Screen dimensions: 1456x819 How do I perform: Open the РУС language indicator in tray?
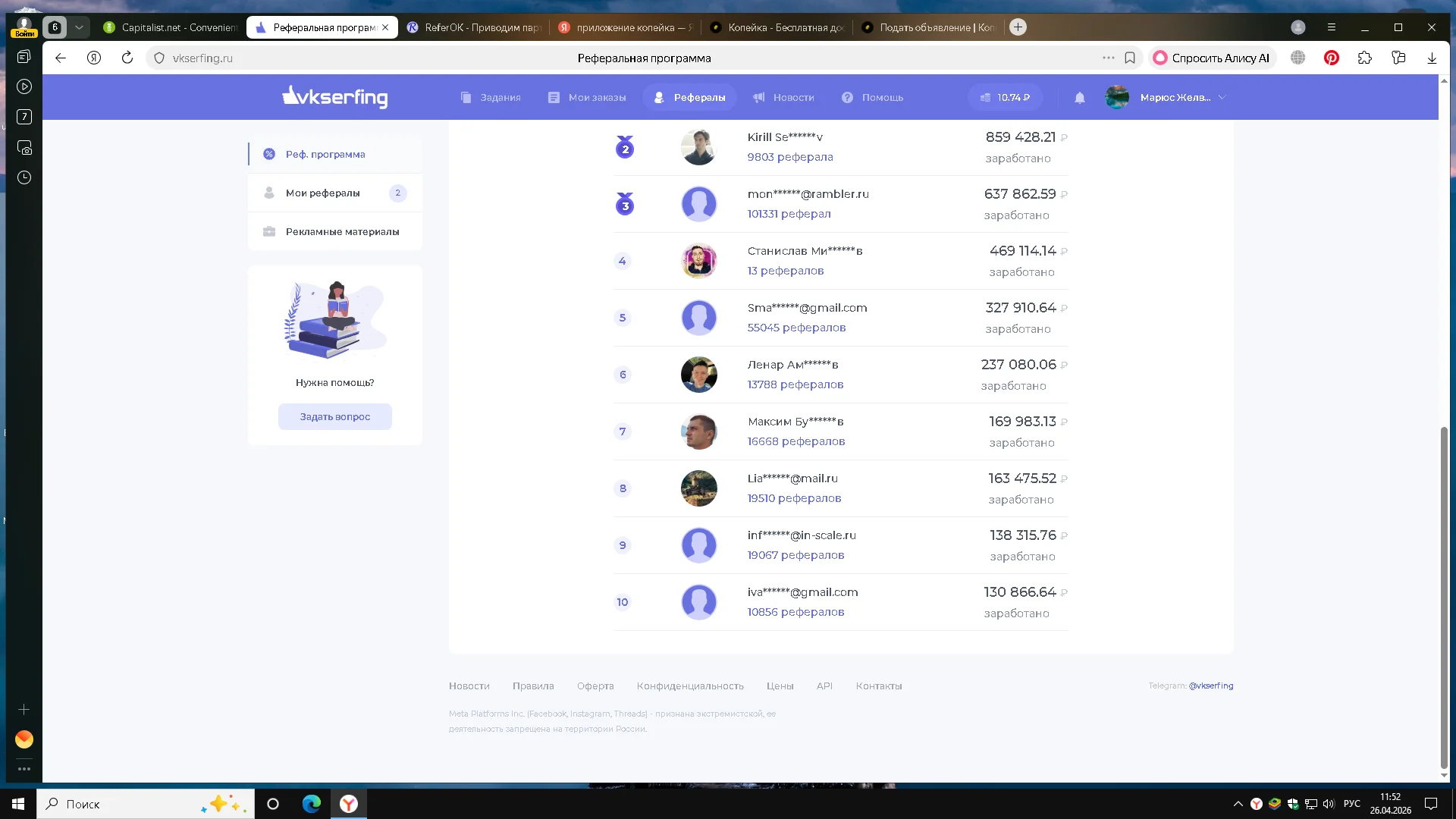coord(1351,804)
